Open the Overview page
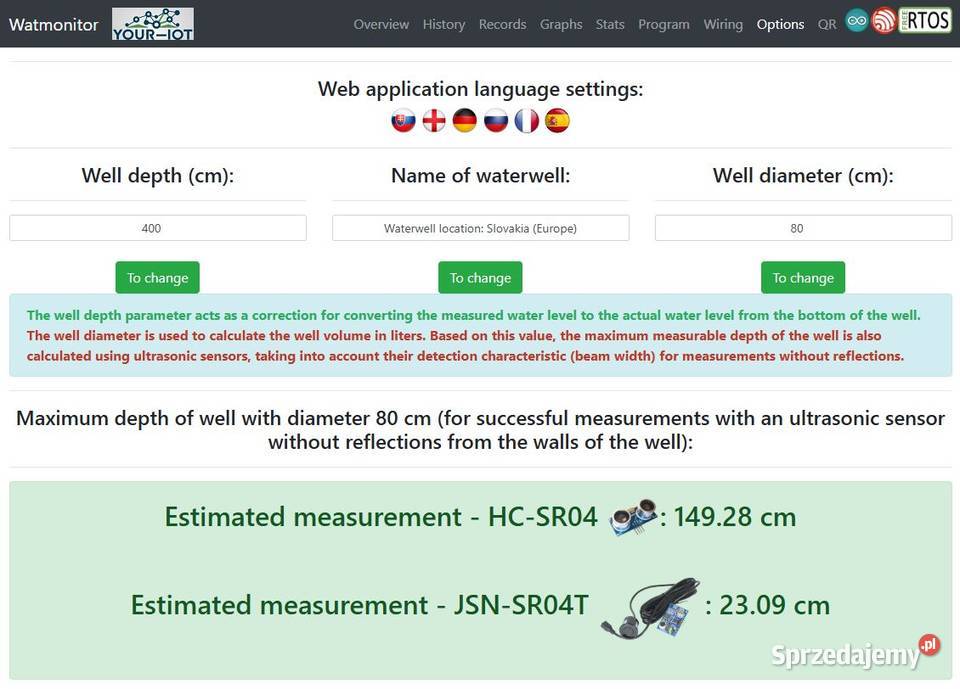The image size is (960, 689). point(381,24)
